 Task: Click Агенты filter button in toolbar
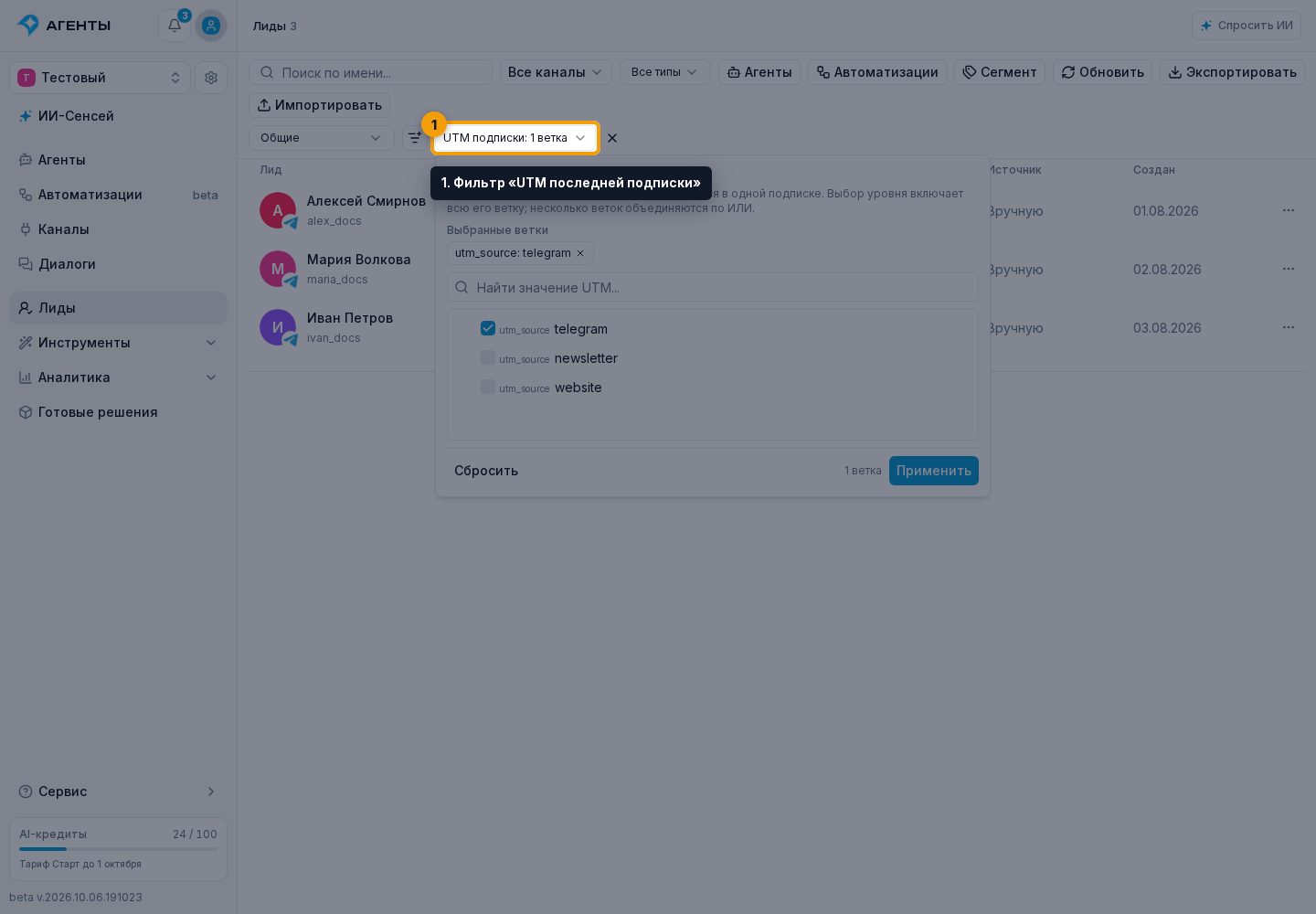pyautogui.click(x=759, y=72)
